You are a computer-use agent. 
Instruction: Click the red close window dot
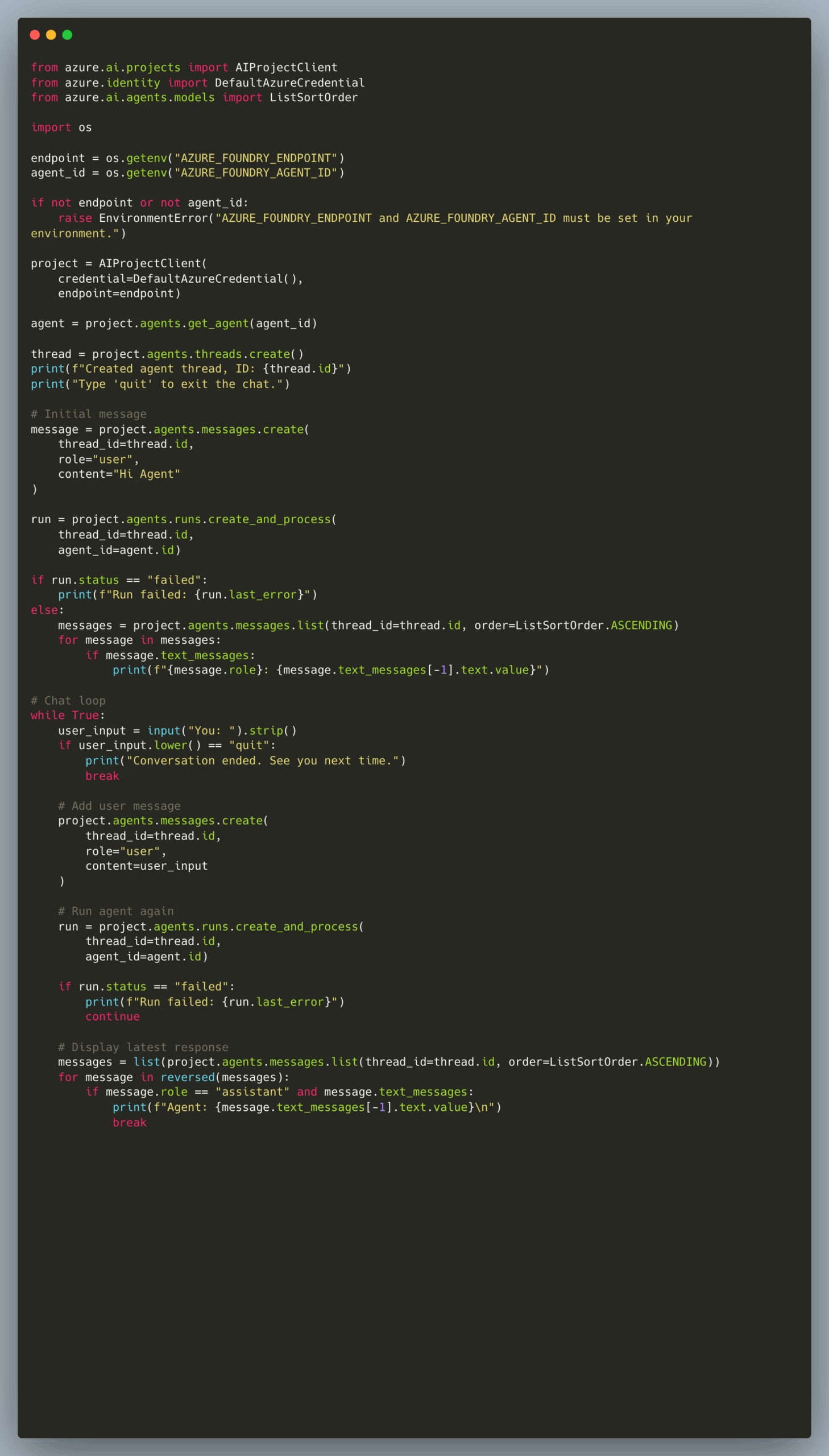point(35,35)
